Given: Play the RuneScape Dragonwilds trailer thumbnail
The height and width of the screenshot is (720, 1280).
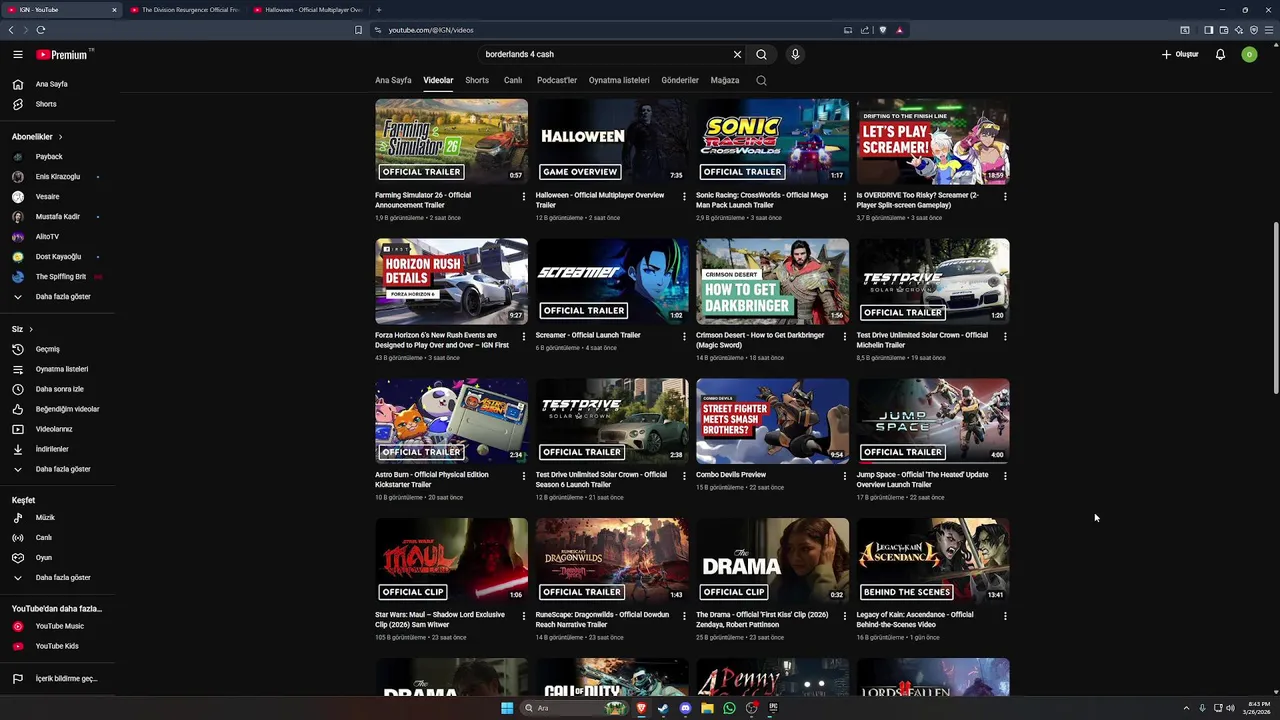Looking at the screenshot, I should (x=612, y=561).
